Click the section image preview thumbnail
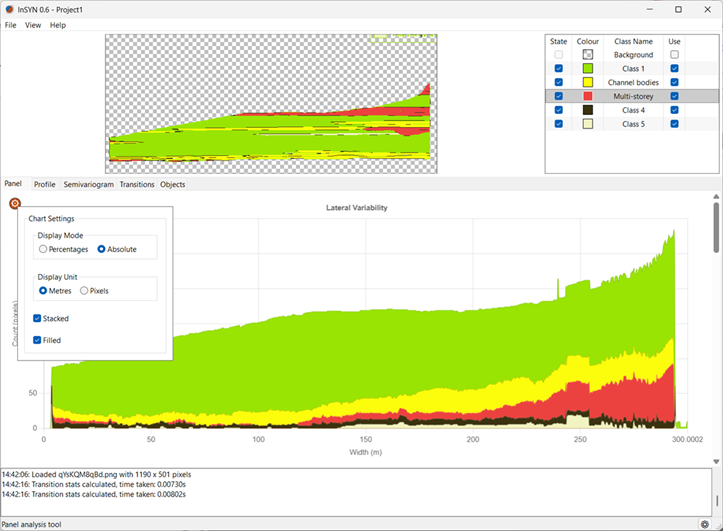The height and width of the screenshot is (531, 723). pos(270,104)
